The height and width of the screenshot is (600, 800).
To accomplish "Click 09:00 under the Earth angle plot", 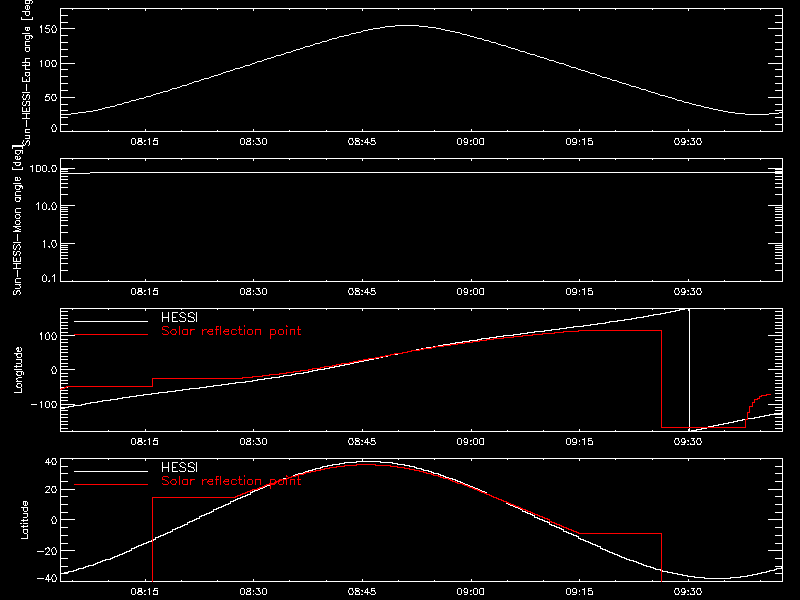I will (x=470, y=141).
